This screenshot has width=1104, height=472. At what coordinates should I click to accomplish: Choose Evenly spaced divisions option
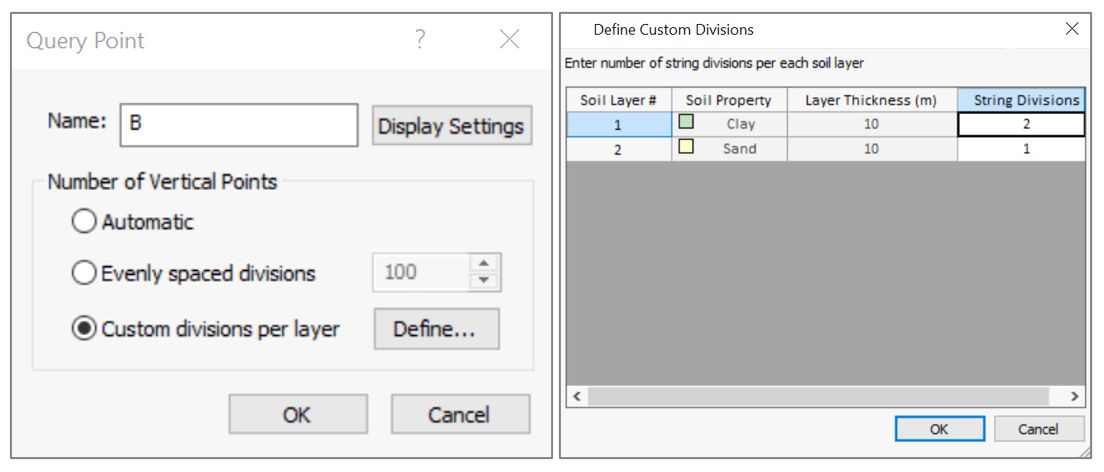pos(84,273)
